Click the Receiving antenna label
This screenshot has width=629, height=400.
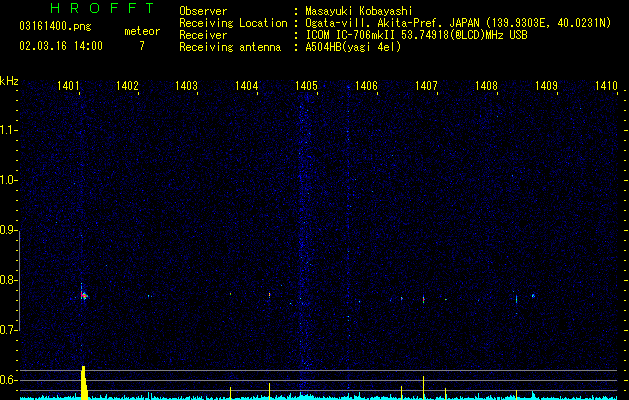[x=230, y=47]
